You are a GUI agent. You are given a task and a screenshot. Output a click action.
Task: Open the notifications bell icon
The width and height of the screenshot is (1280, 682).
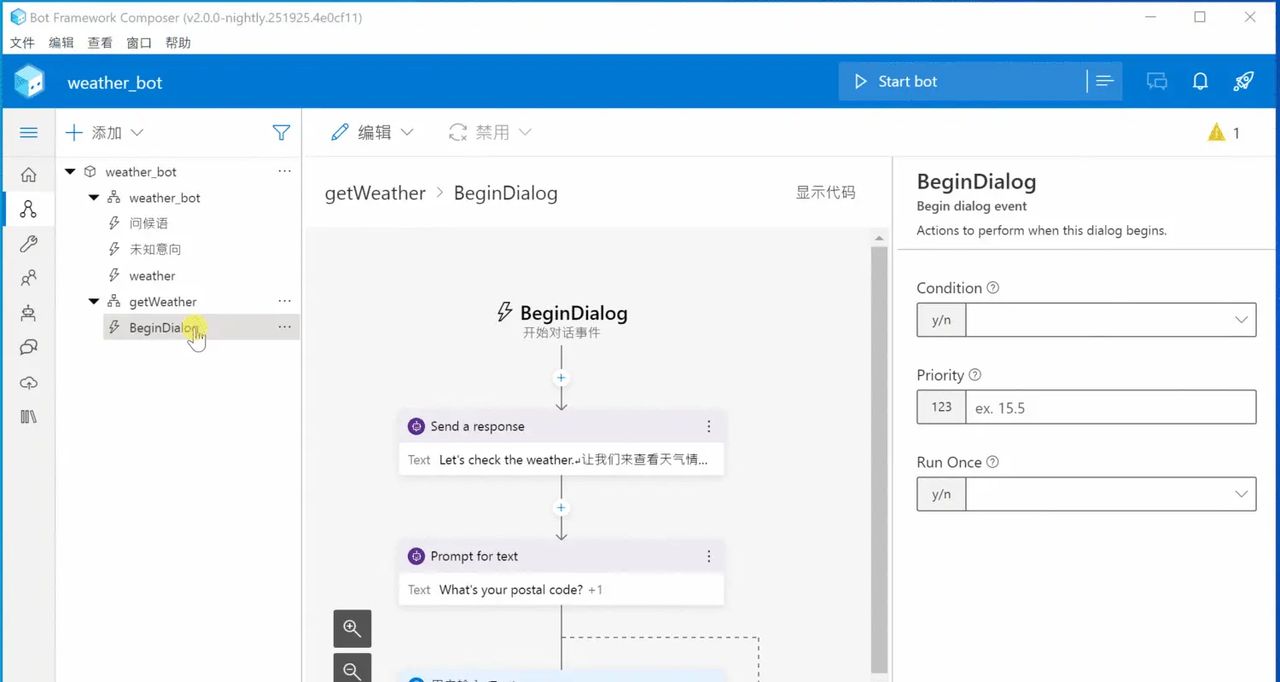pos(1200,82)
